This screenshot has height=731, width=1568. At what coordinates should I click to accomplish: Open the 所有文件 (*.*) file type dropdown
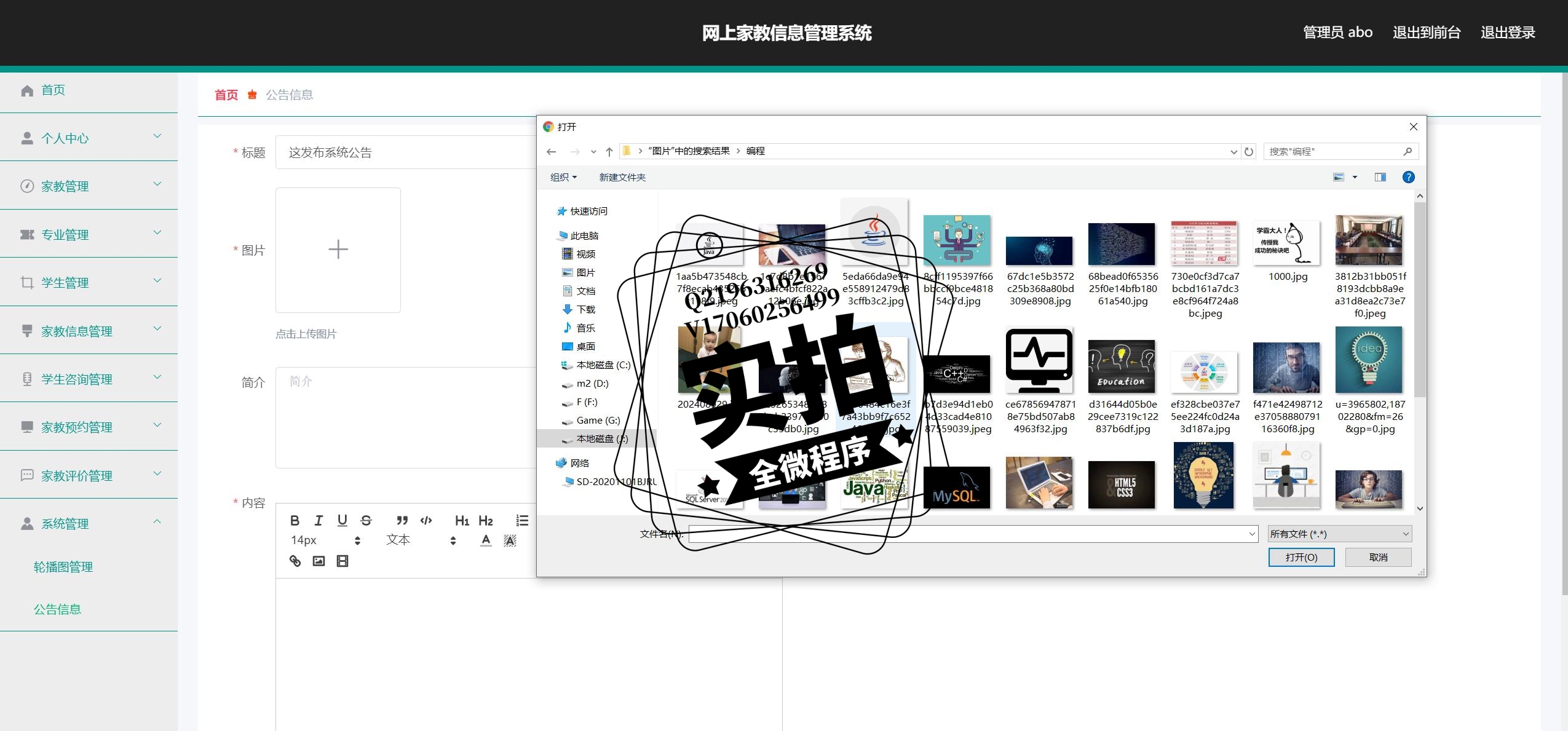[x=1340, y=534]
